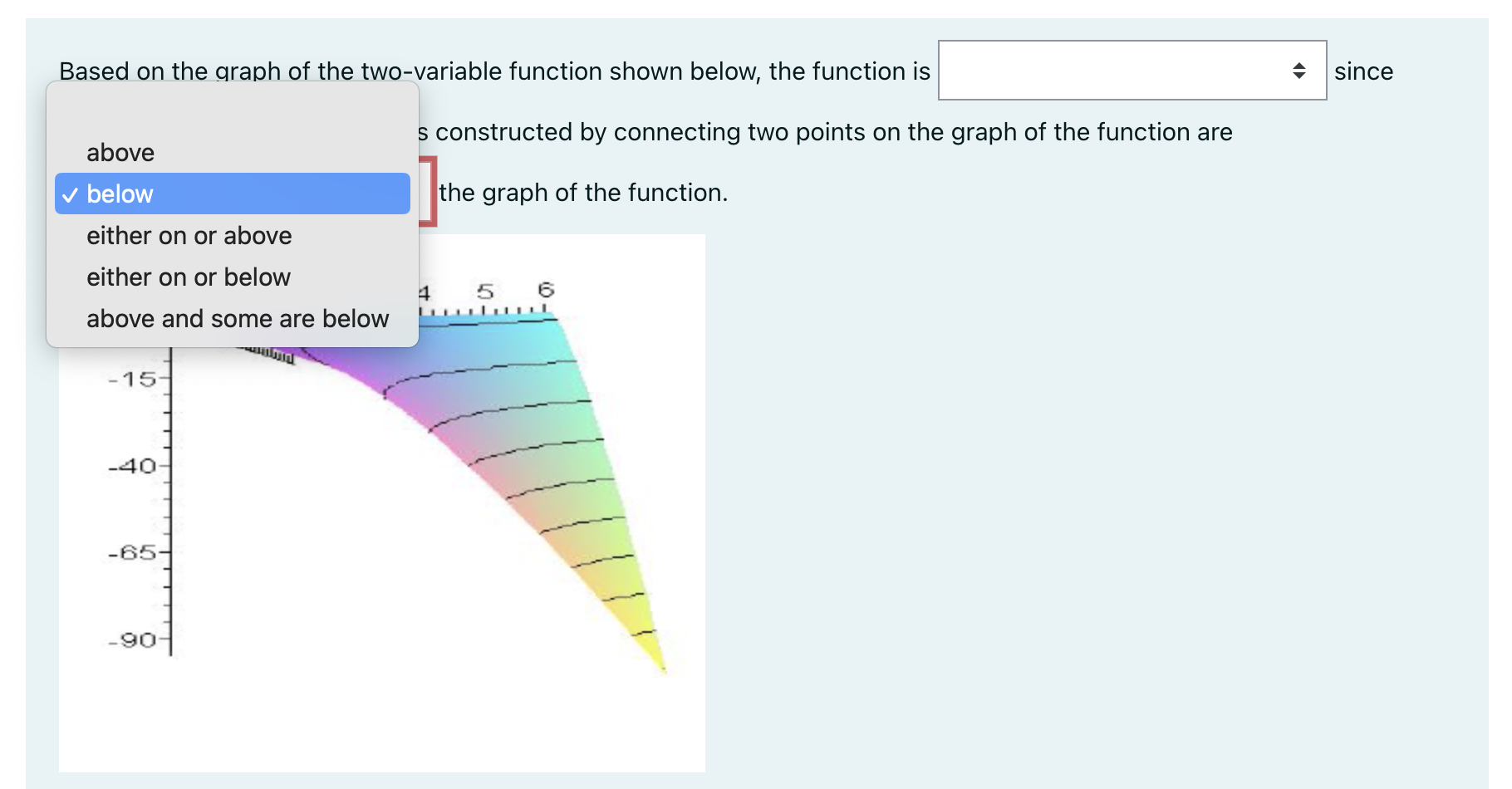
Task: Click the "6" label on the horizontal axis
Action: [x=545, y=290]
